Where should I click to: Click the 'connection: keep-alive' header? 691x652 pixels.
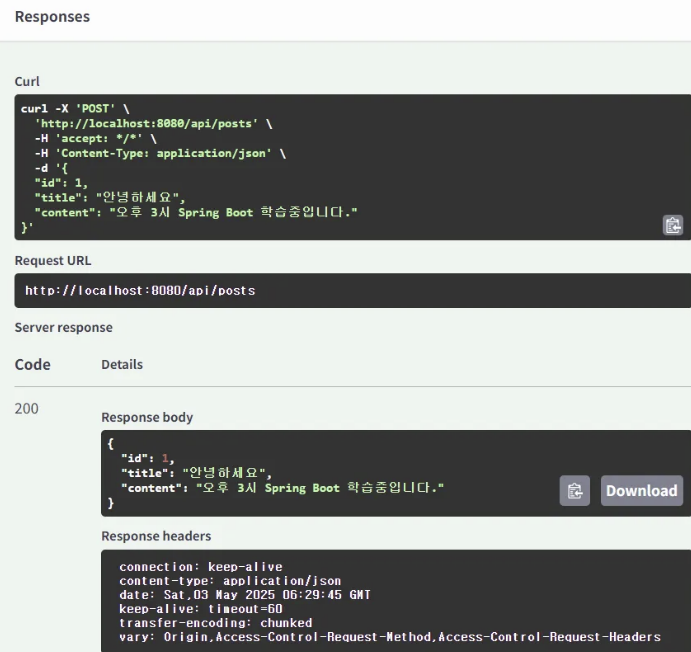(201, 567)
